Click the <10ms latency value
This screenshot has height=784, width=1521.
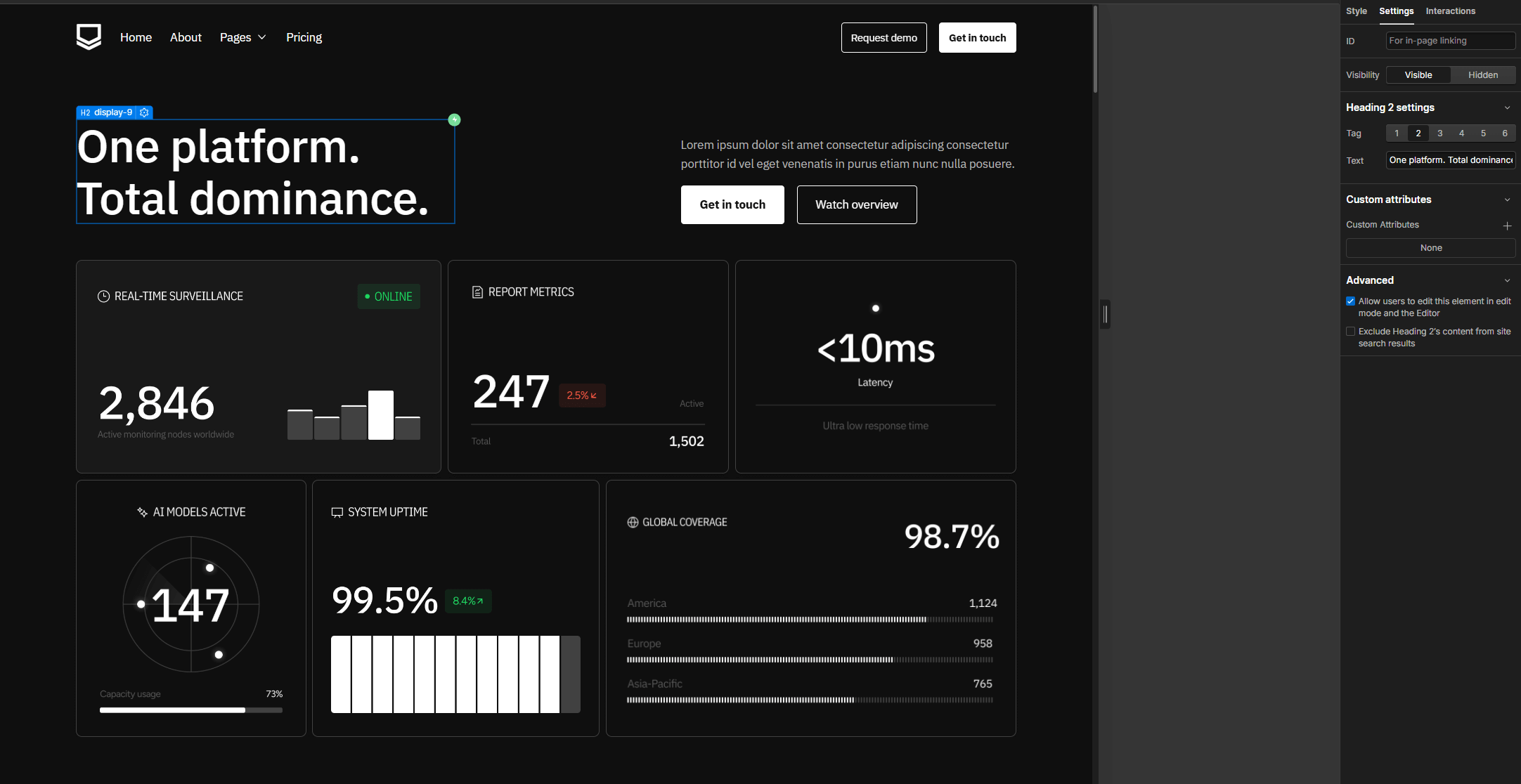click(876, 348)
